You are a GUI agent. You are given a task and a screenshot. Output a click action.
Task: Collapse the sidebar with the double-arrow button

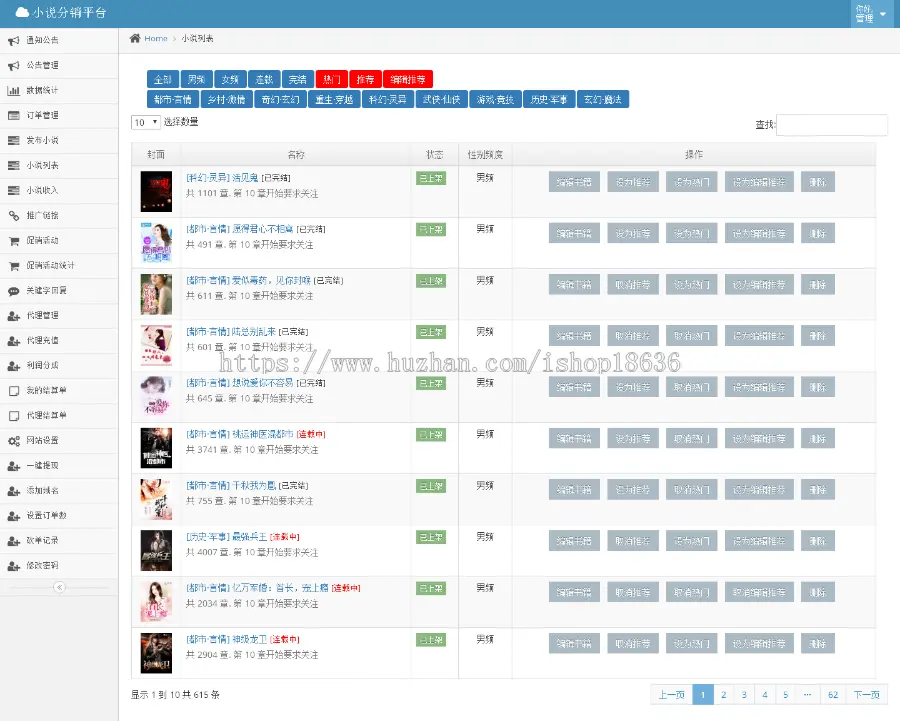point(59,587)
